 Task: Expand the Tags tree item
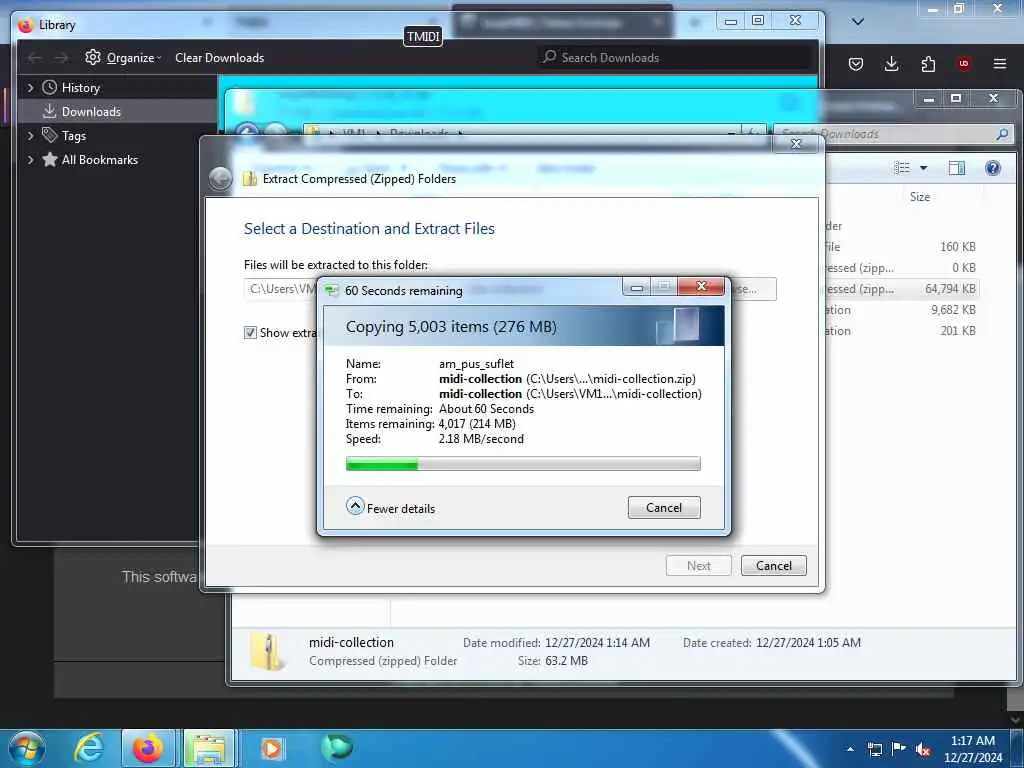coord(30,136)
